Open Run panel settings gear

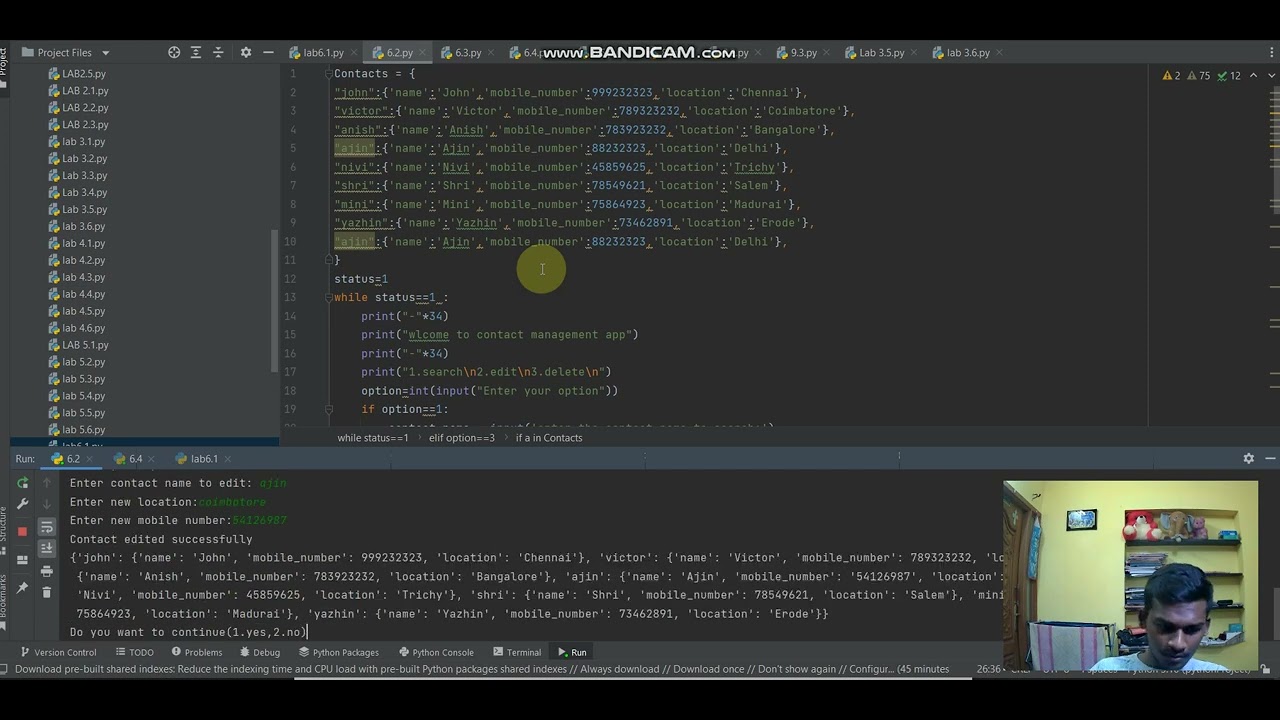(1248, 458)
